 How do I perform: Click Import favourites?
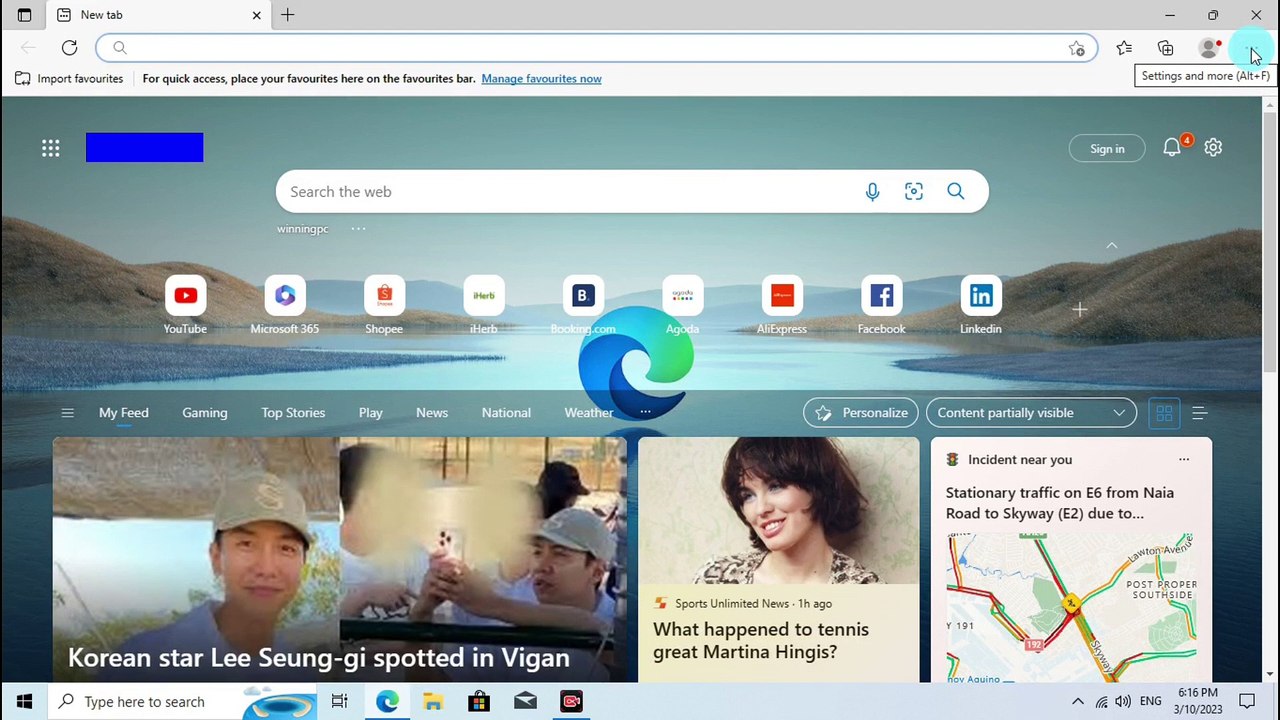69,79
